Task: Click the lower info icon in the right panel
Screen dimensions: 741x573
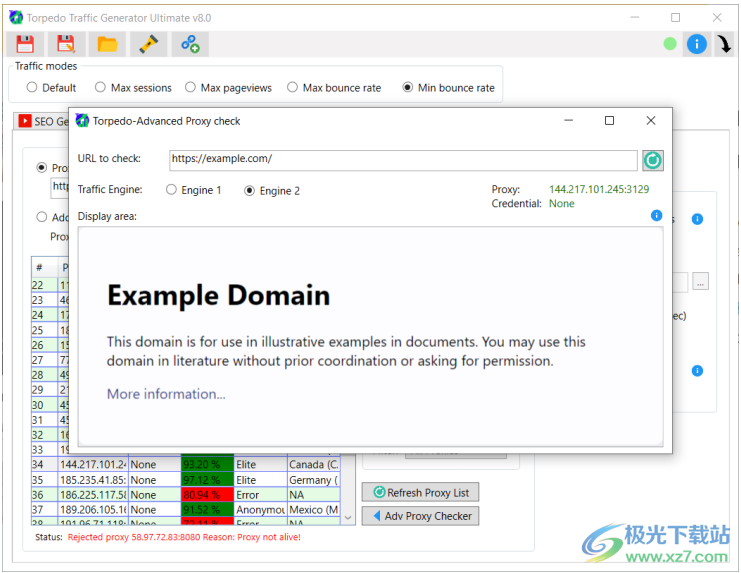Action: click(697, 370)
